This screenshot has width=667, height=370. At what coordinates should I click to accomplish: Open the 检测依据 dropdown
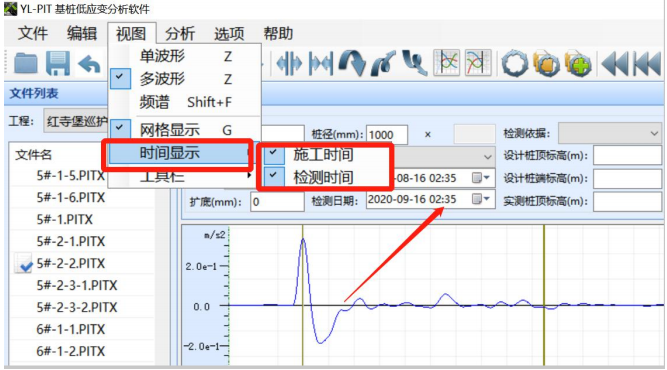pos(609,134)
